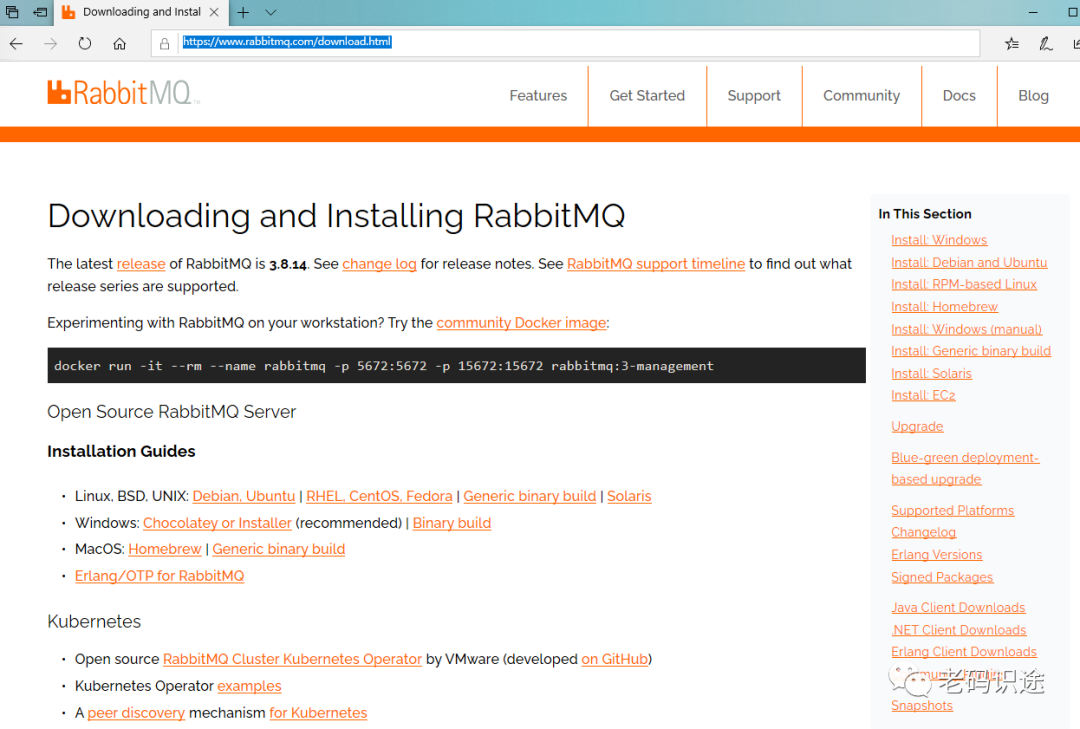Image resolution: width=1080 pixels, height=729 pixels.
Task: Open Windows Binary build link
Action: click(452, 523)
